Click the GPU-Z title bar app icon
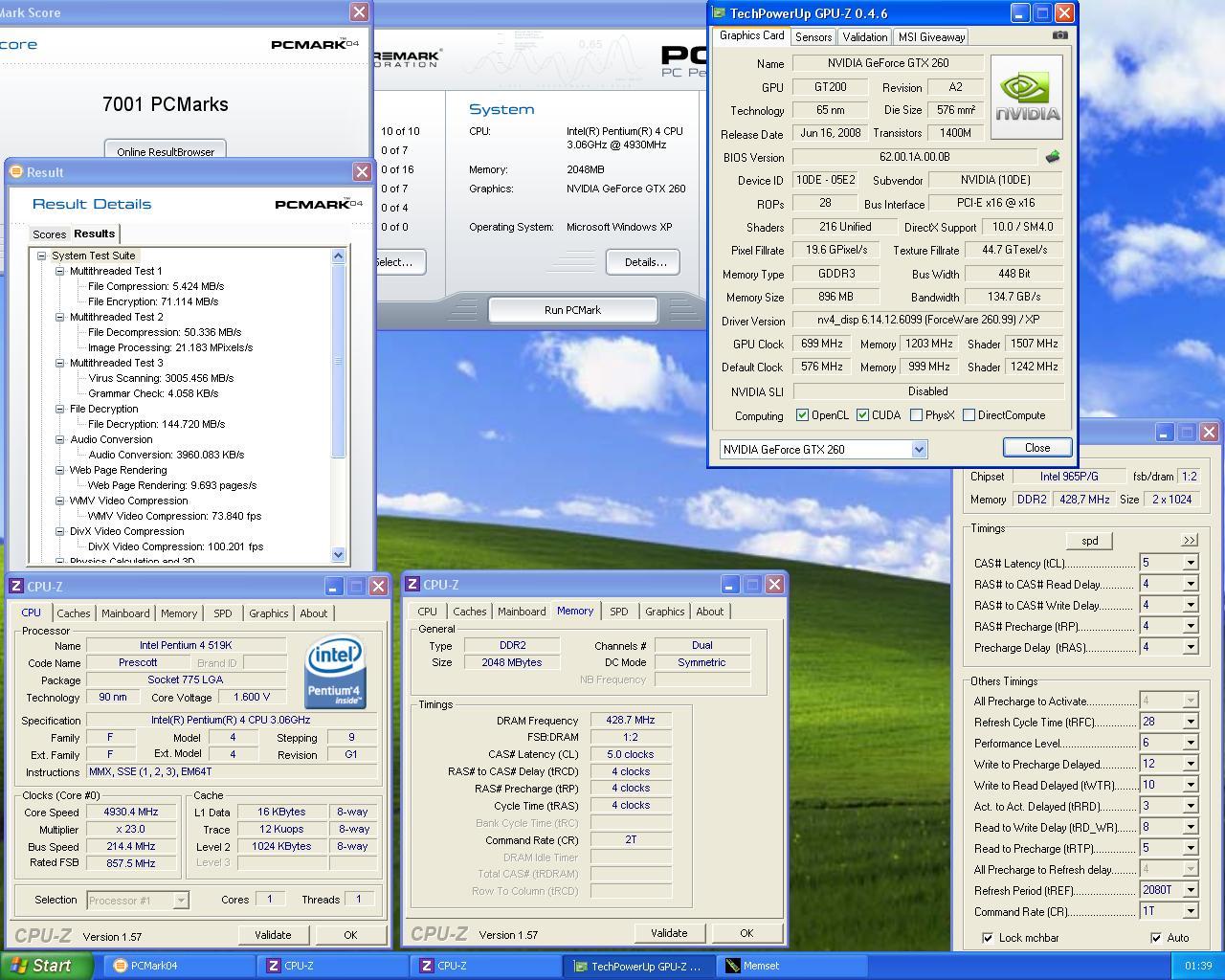Screen dimensions: 1225x980 720,13
